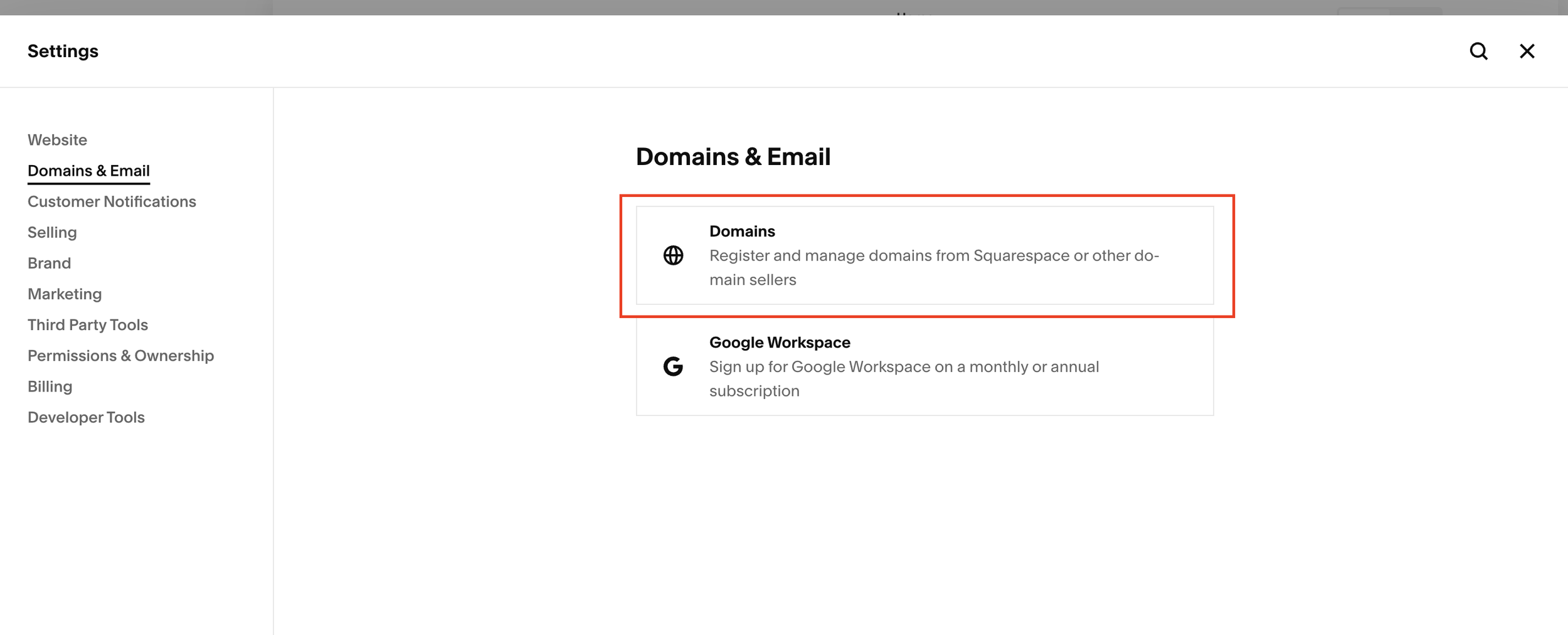Open Selling settings

[52, 233]
